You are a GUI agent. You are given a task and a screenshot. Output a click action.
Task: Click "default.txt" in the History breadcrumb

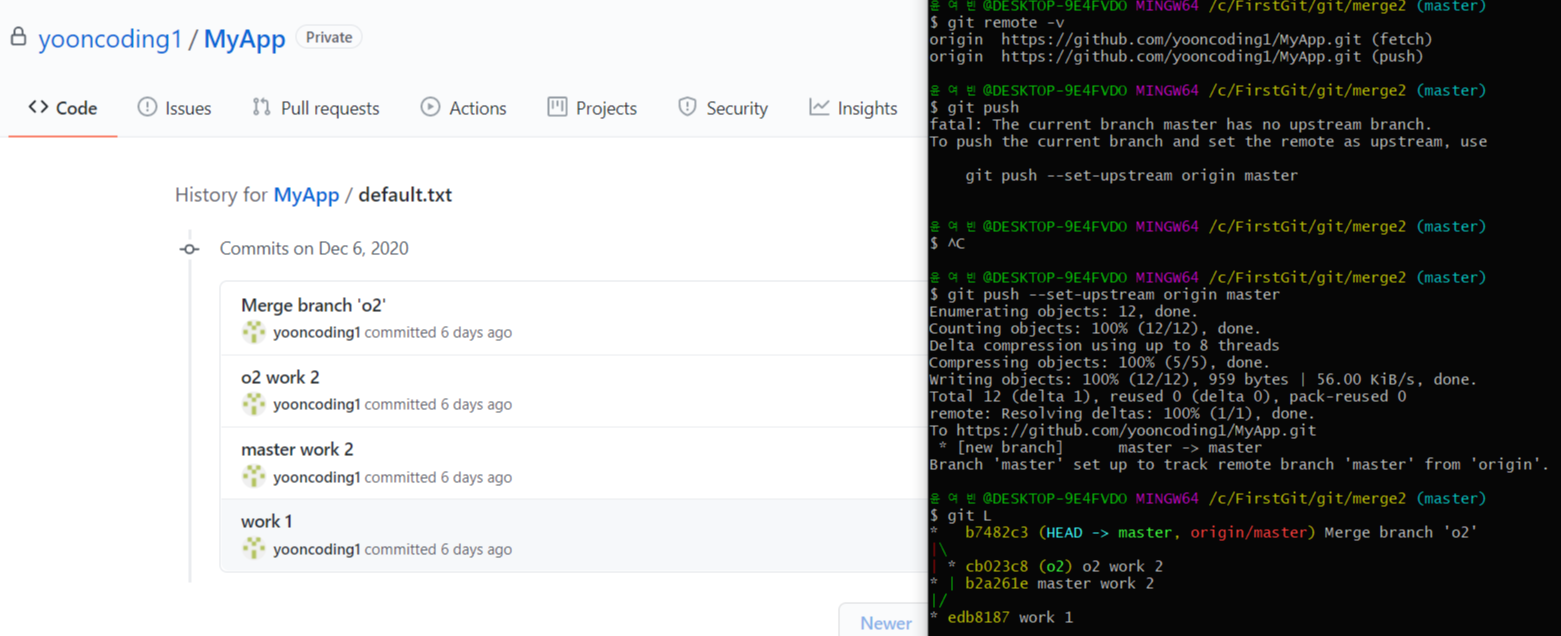tap(405, 195)
